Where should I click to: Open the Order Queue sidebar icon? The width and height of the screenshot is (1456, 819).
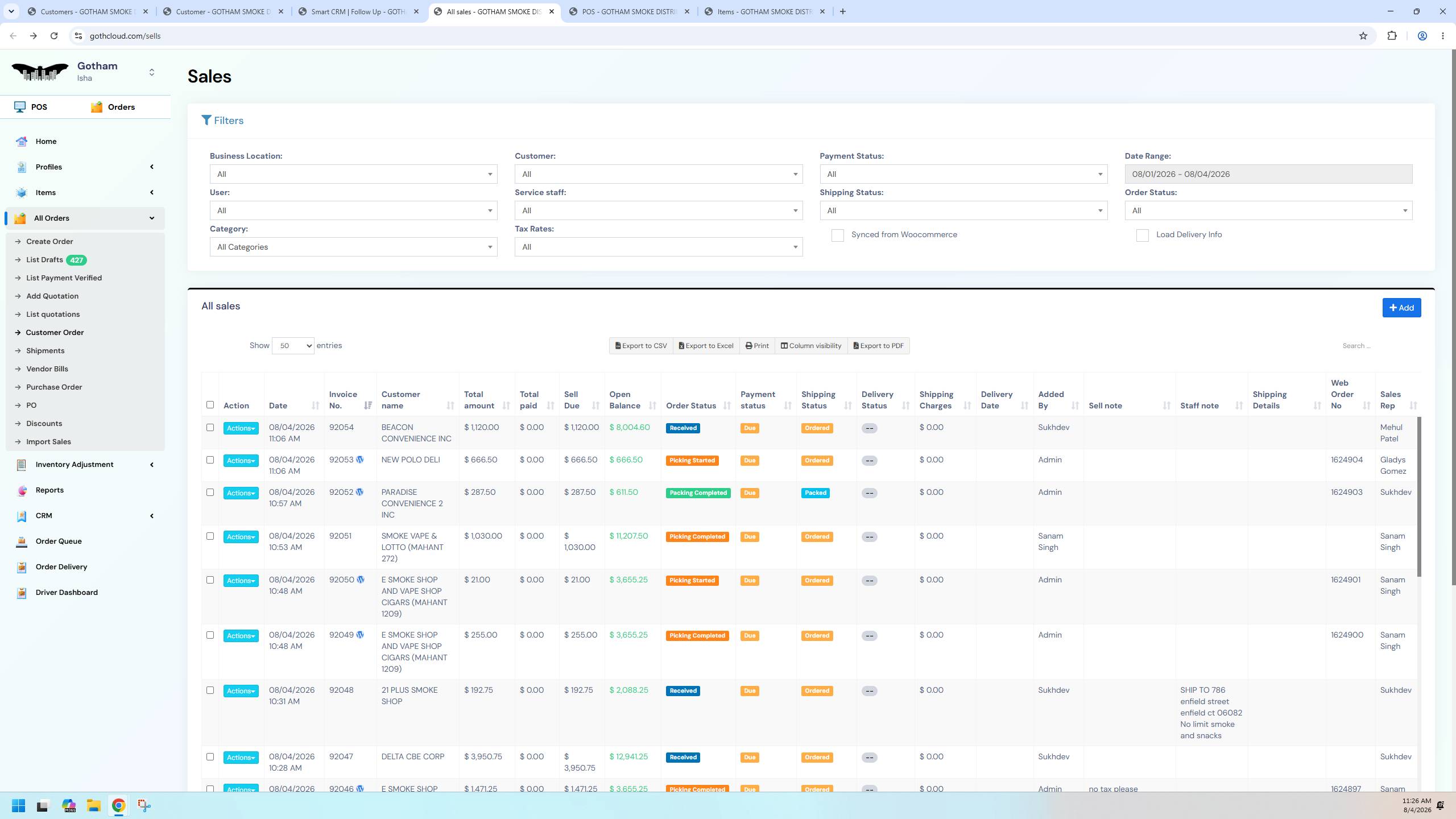click(22, 541)
